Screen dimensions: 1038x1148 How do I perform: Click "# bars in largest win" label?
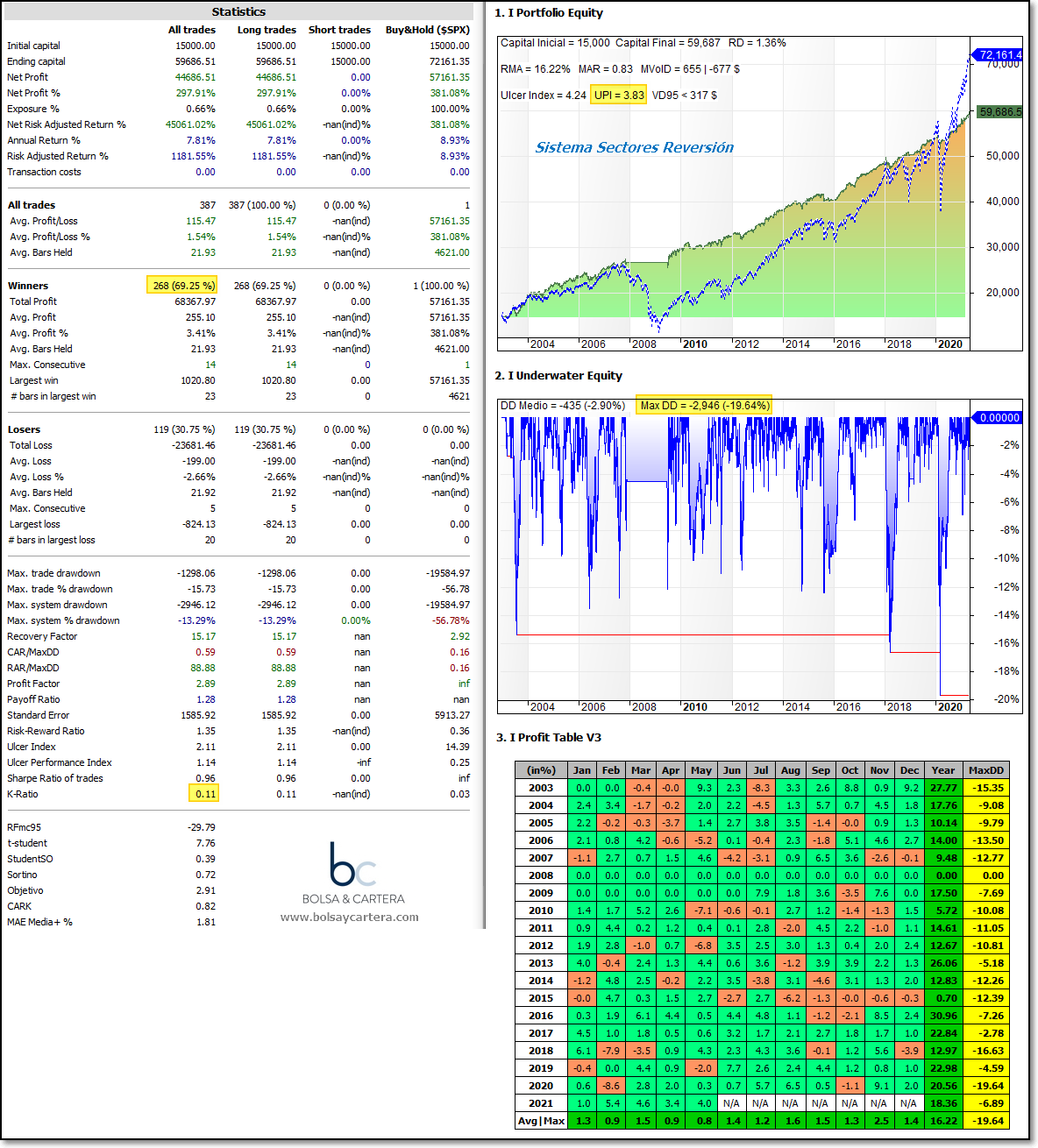coord(53,396)
